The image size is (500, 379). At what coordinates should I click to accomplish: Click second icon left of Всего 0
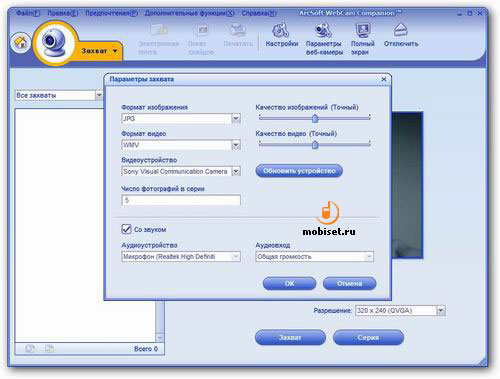pyautogui.click(x=49, y=349)
